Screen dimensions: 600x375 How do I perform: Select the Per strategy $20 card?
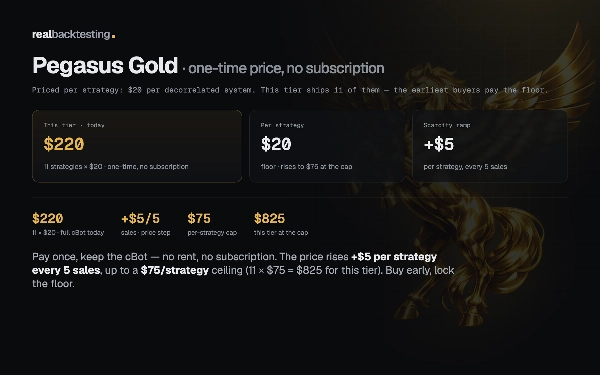tap(327, 146)
